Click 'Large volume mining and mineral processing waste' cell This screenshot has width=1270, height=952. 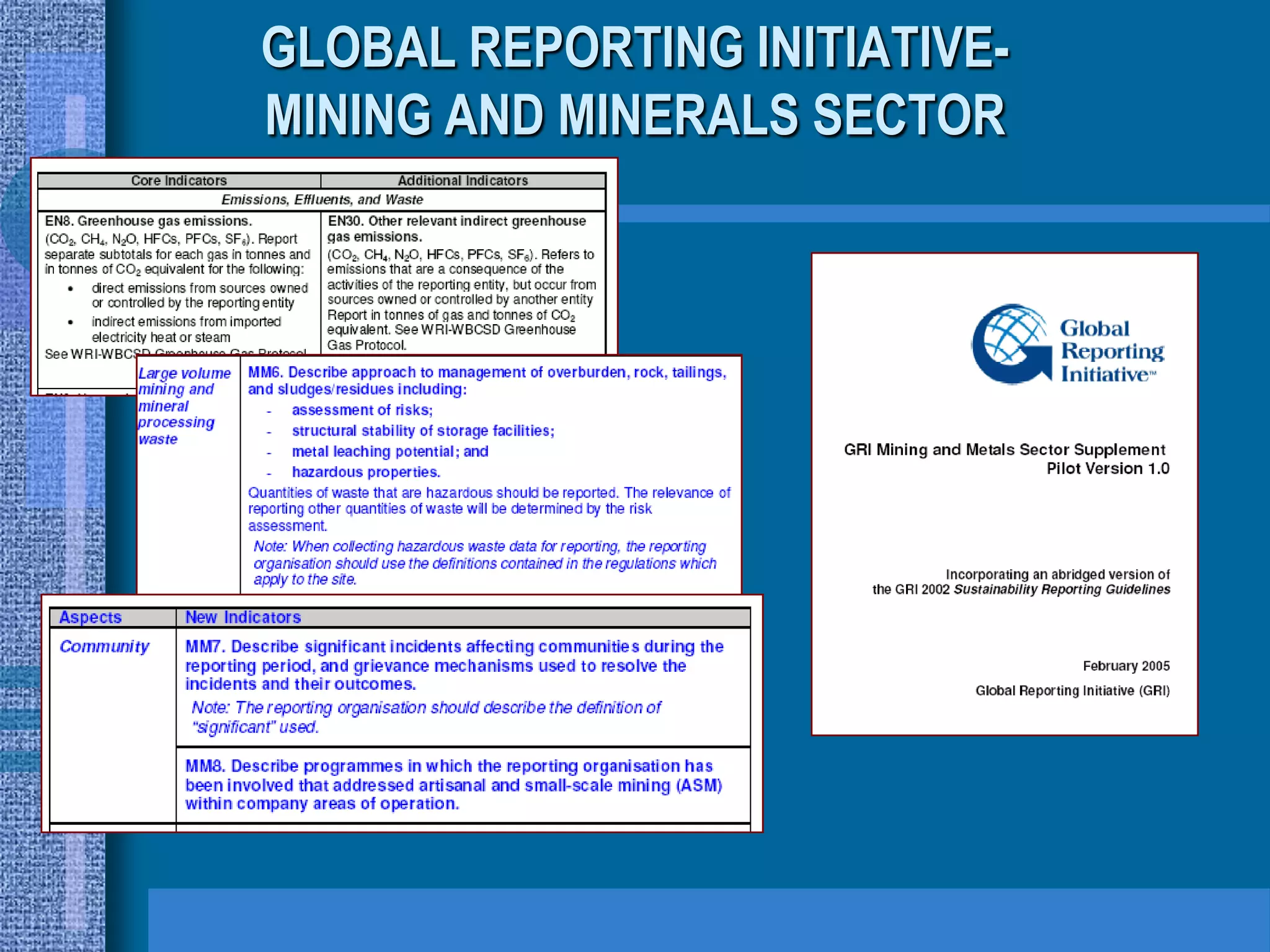[184, 406]
